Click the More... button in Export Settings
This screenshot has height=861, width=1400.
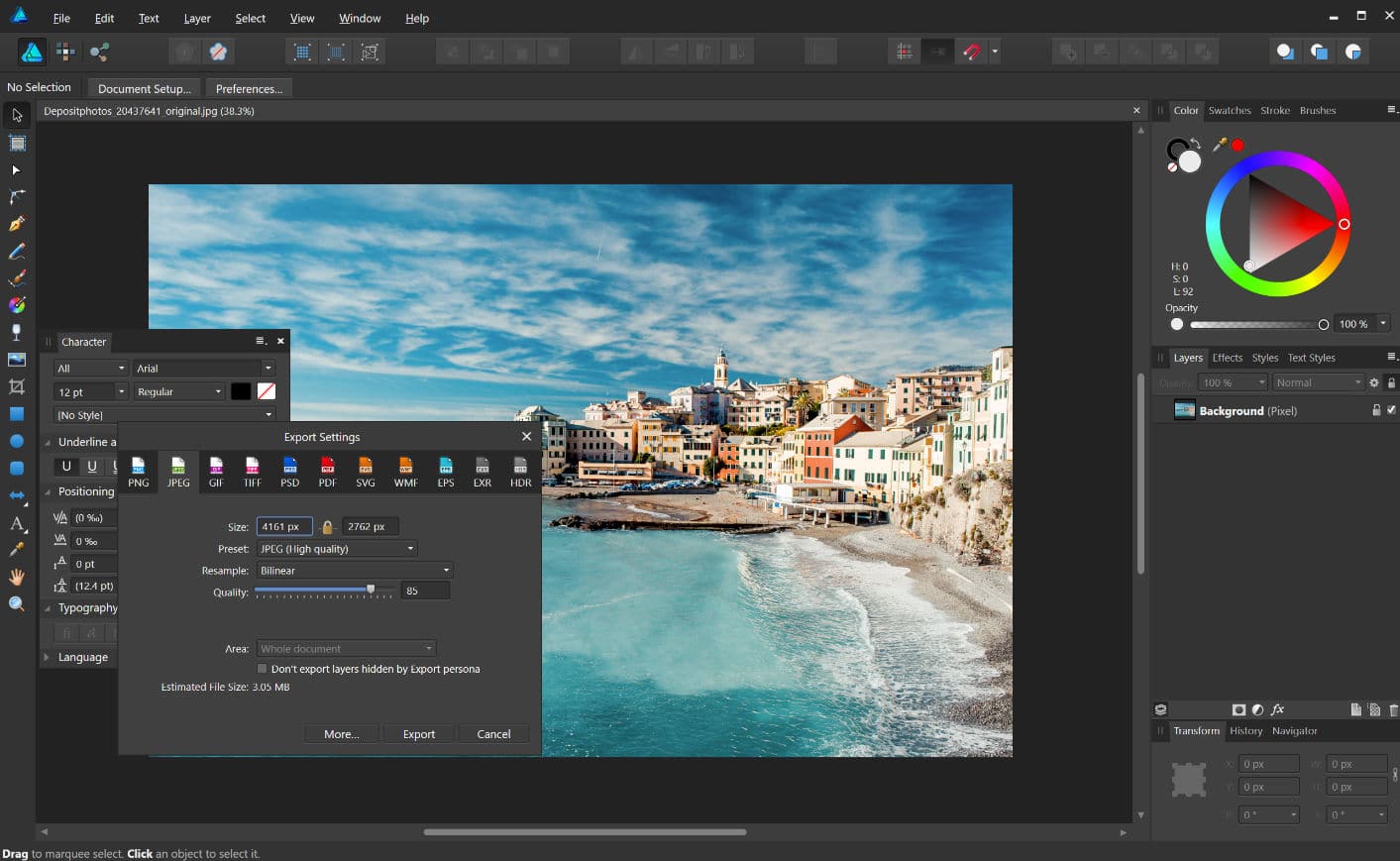[341, 733]
